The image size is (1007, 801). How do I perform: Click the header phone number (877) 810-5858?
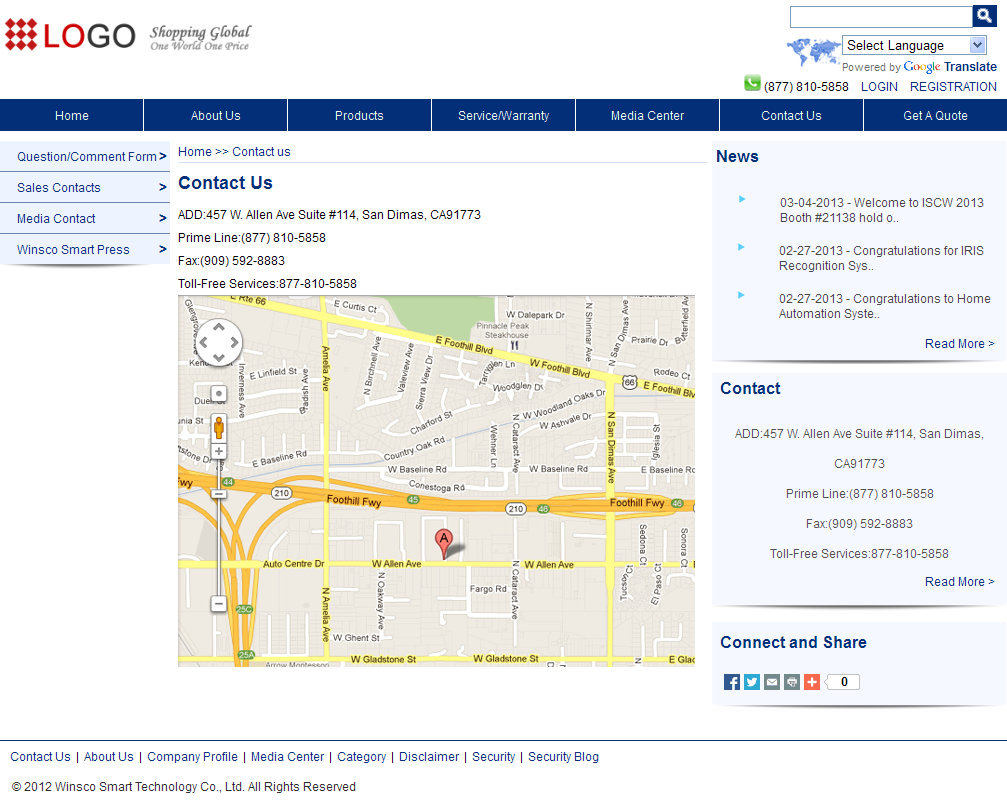tap(806, 87)
